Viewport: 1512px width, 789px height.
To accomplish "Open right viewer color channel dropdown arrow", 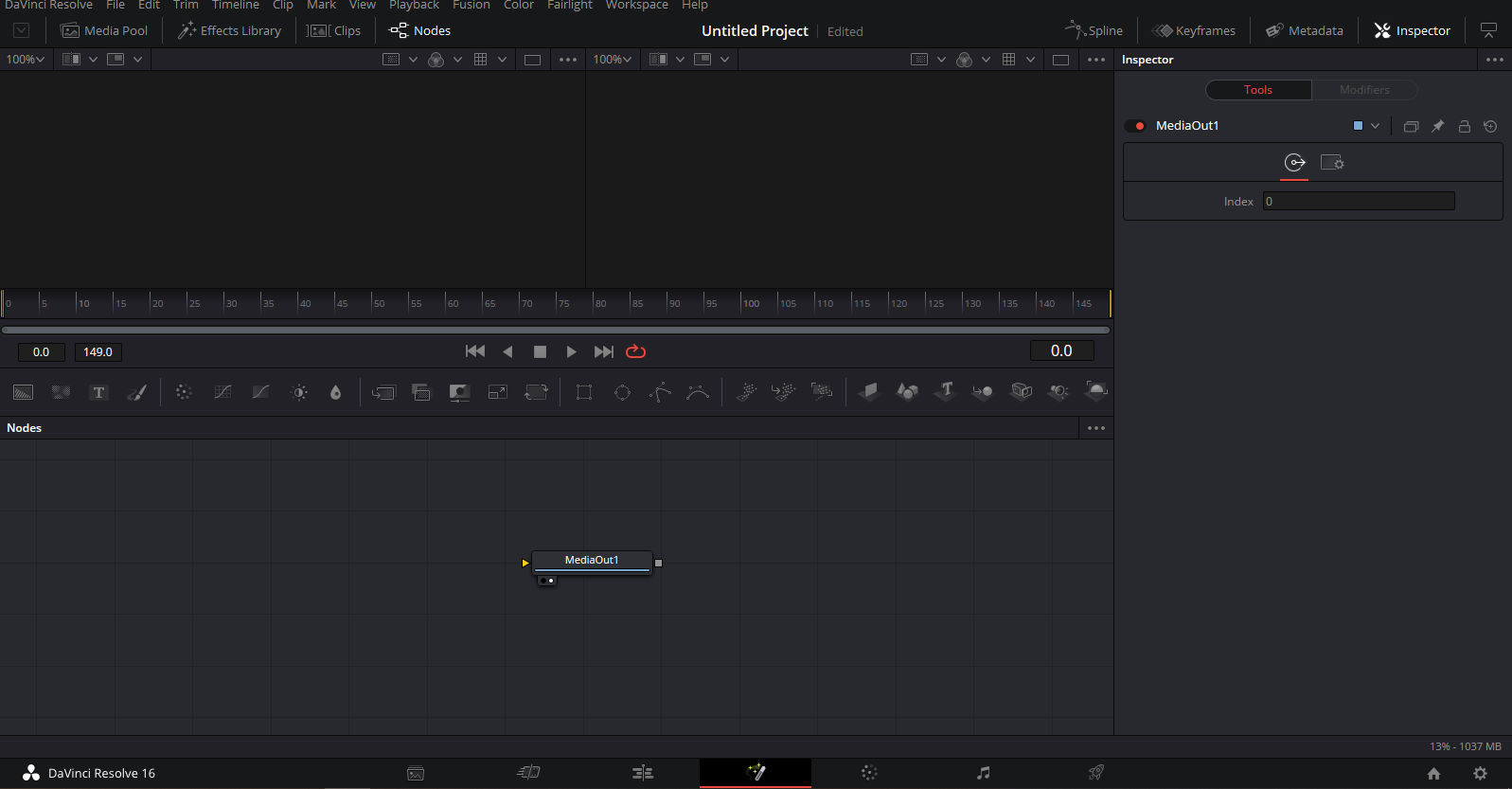I will click(x=986, y=59).
